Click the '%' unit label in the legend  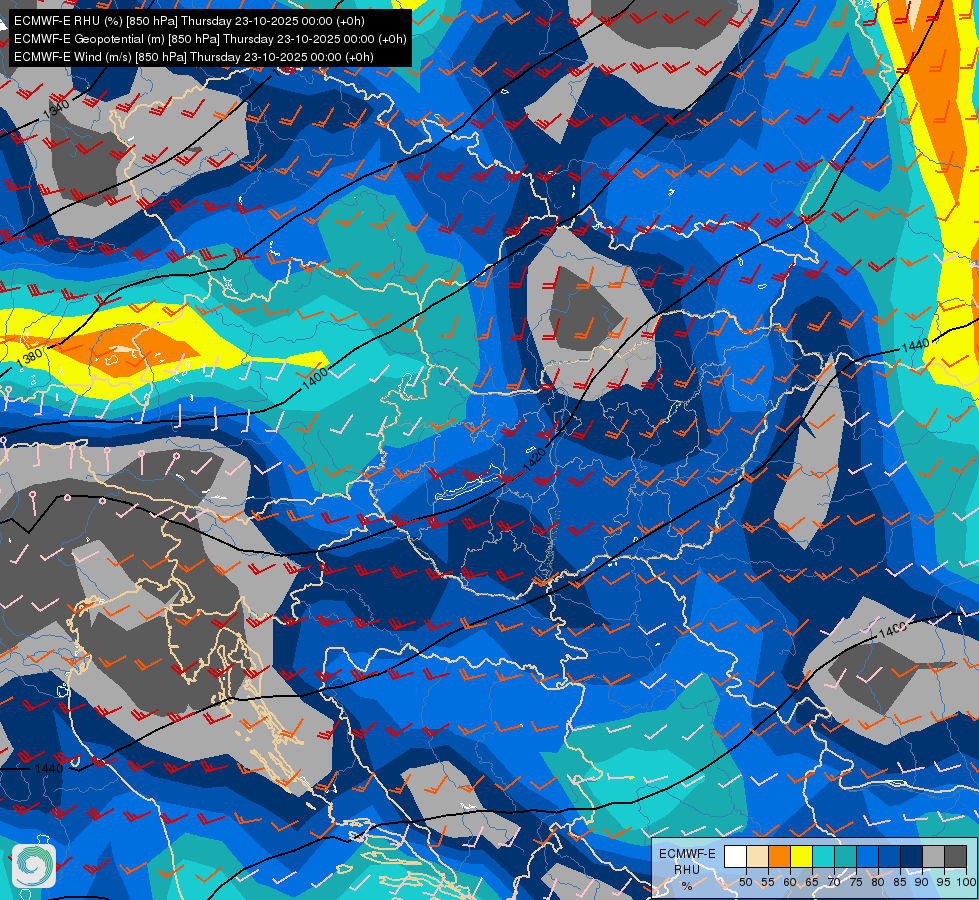click(687, 886)
